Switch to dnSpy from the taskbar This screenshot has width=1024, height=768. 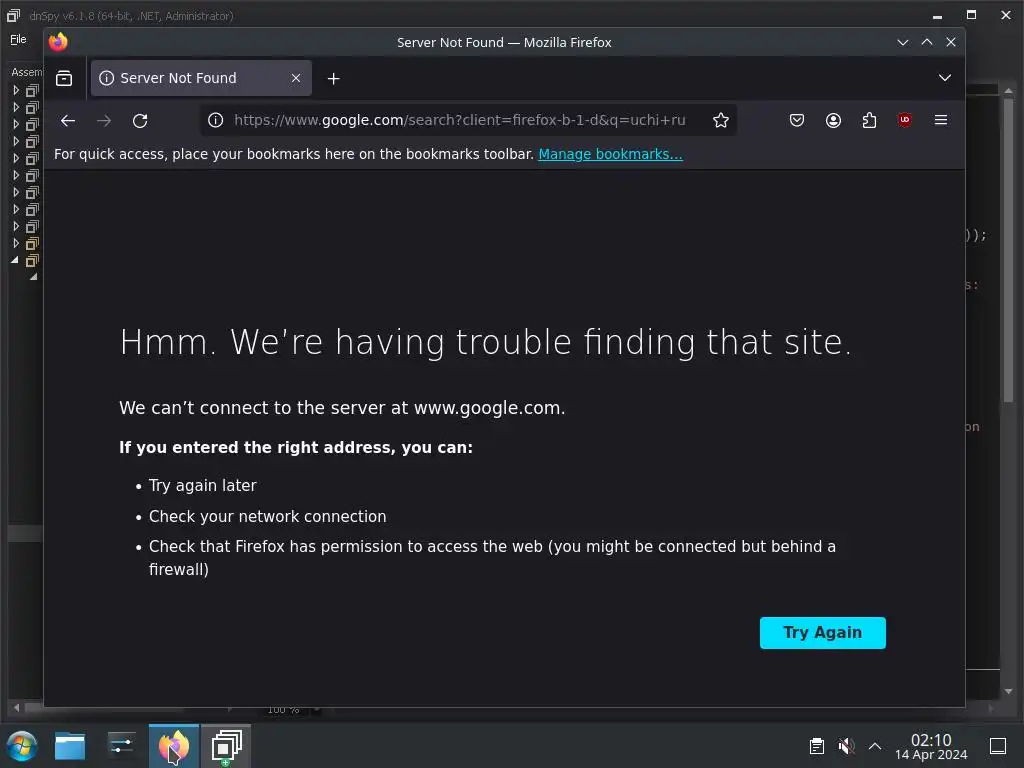click(226, 746)
